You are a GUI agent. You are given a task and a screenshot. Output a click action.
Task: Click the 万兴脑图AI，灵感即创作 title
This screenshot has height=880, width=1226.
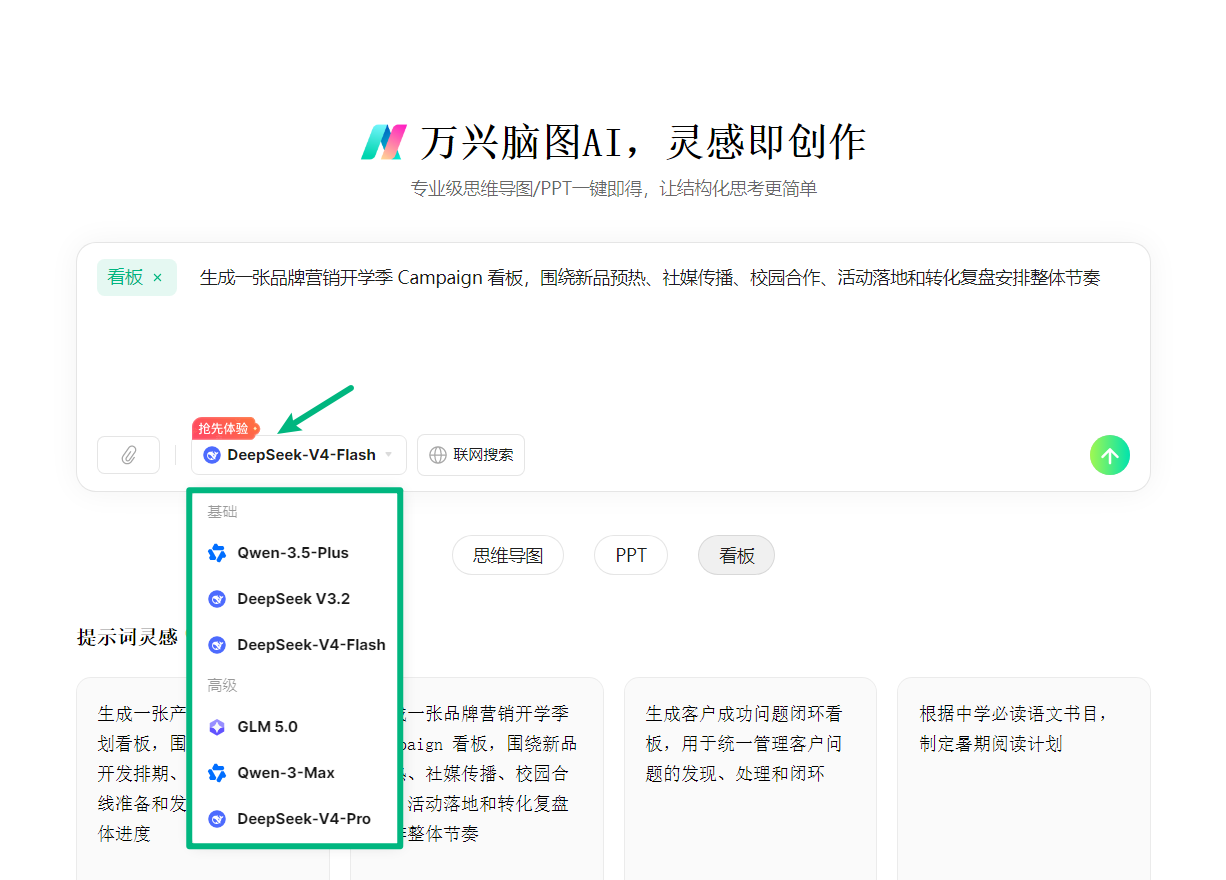pyautogui.click(x=642, y=142)
